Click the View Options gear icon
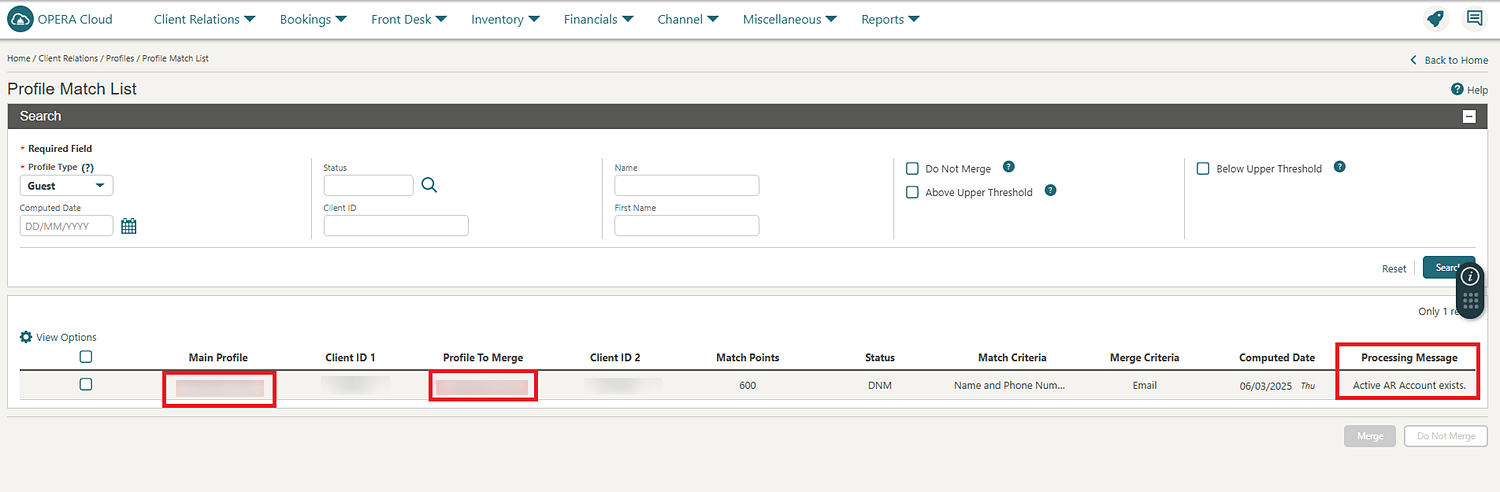Screen dimensions: 1500x492 pos(26,337)
